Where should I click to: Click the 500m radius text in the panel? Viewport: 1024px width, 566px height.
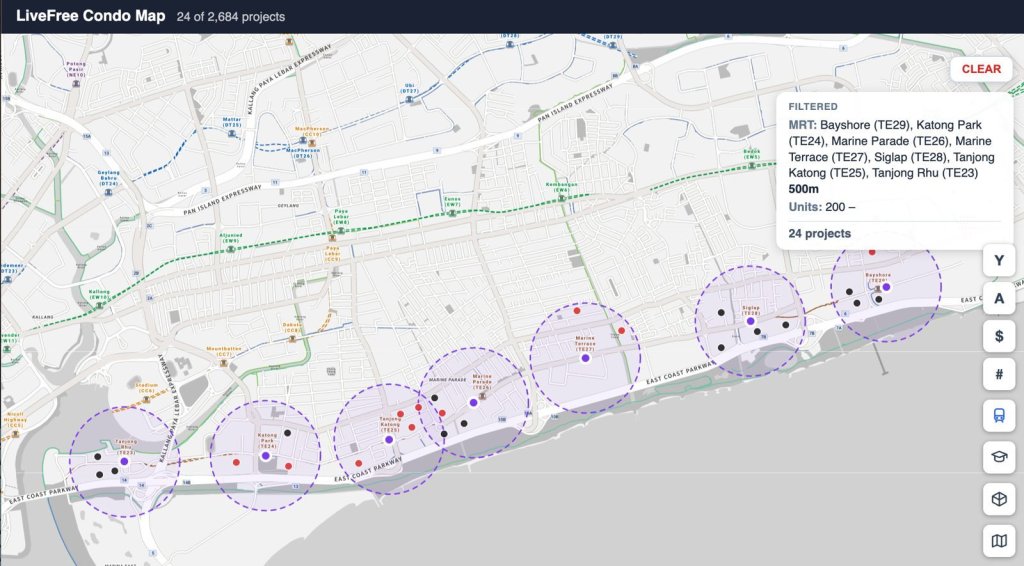click(803, 189)
